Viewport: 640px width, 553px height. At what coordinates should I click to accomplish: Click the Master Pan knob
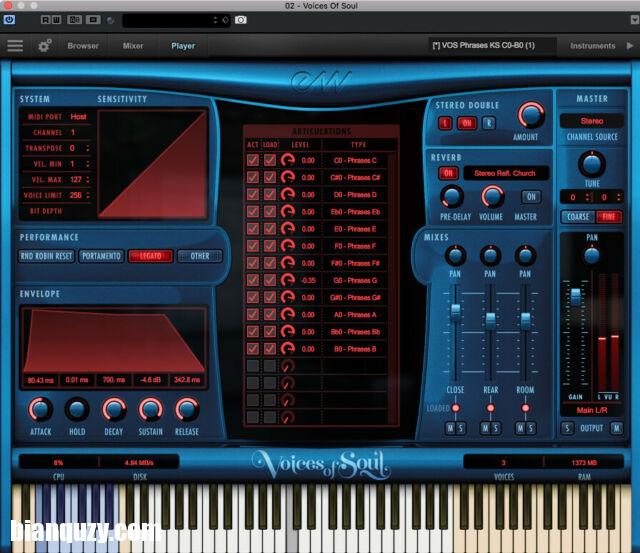click(x=591, y=256)
